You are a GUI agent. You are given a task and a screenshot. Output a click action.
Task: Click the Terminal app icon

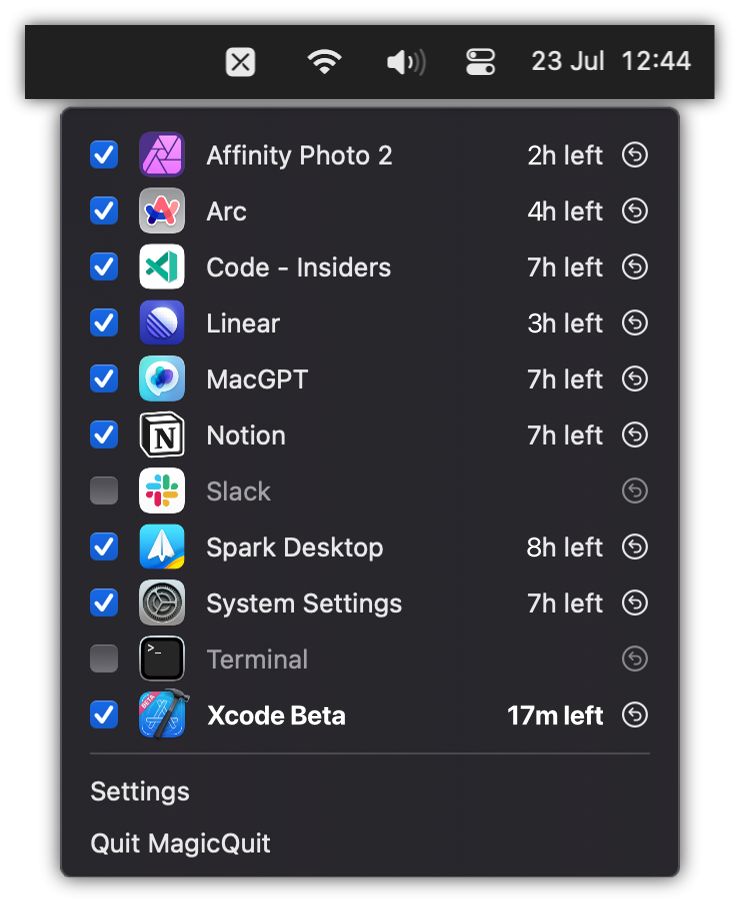[x=162, y=659]
